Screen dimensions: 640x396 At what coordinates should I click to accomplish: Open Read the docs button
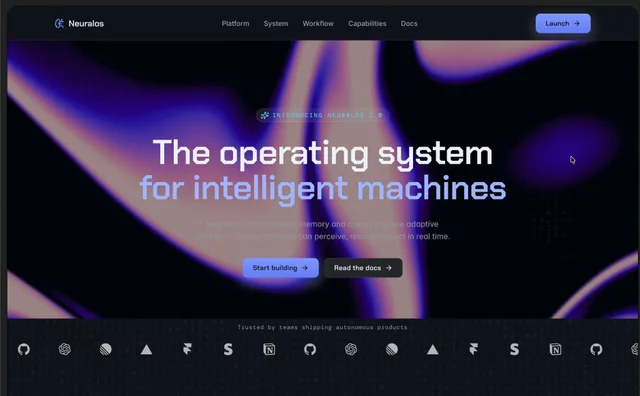[x=363, y=268]
